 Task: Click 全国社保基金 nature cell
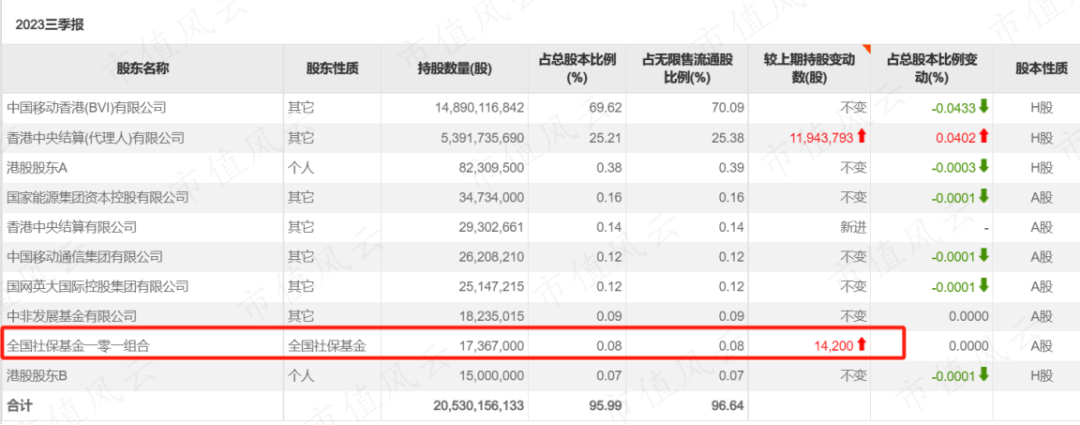click(327, 346)
